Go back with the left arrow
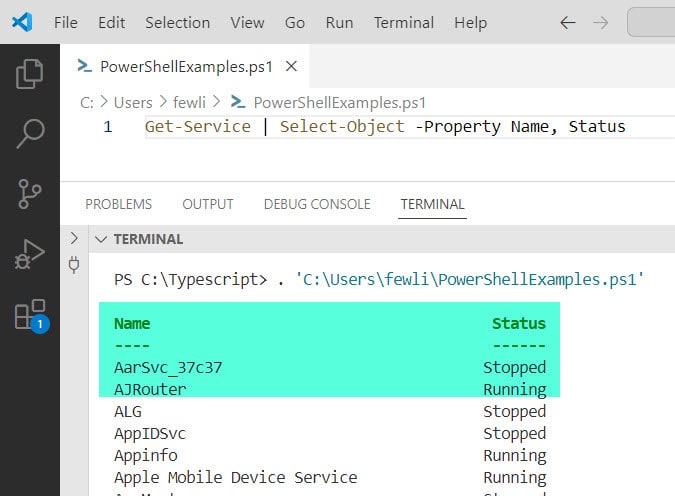Image resolution: width=675 pixels, height=496 pixels. click(568, 22)
